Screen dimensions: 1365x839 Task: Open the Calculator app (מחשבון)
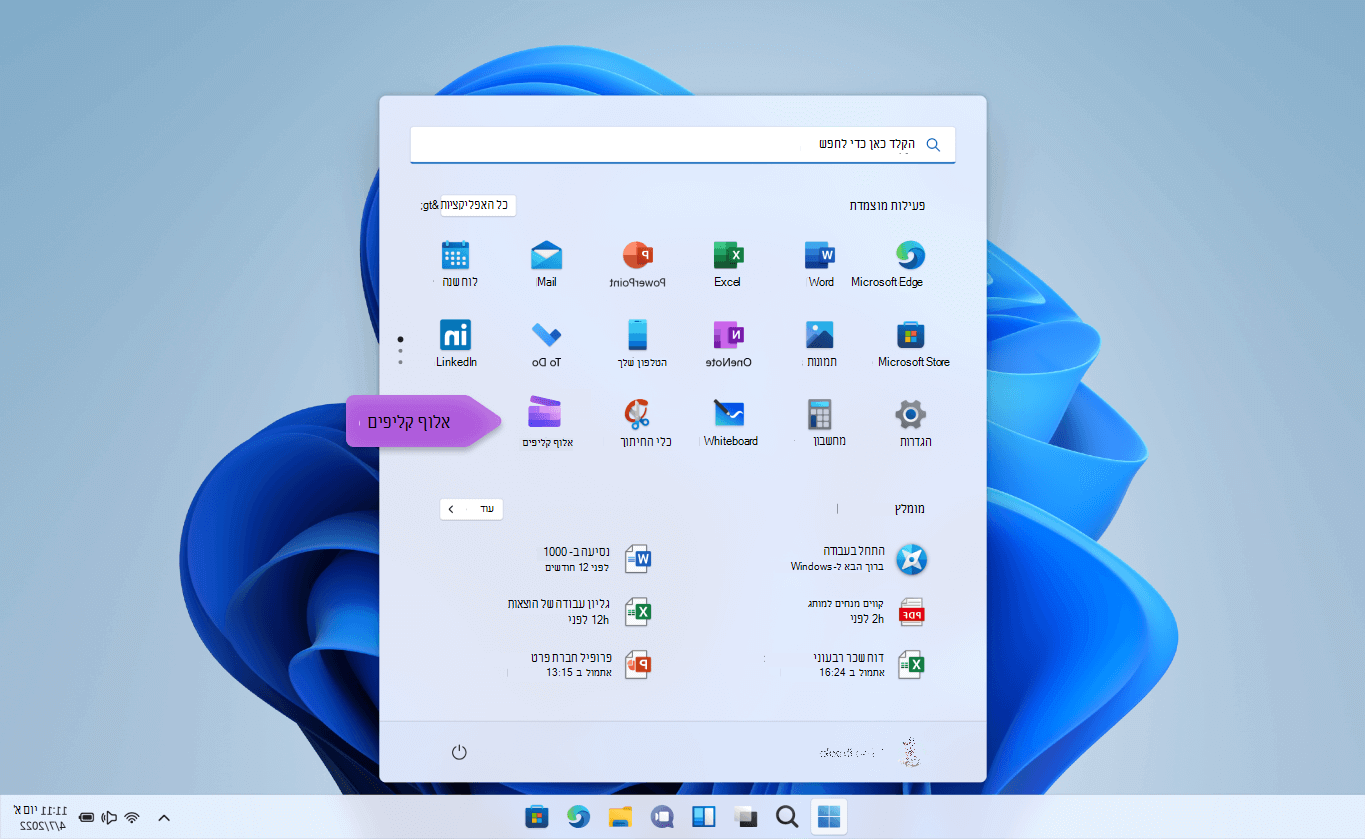click(x=820, y=414)
